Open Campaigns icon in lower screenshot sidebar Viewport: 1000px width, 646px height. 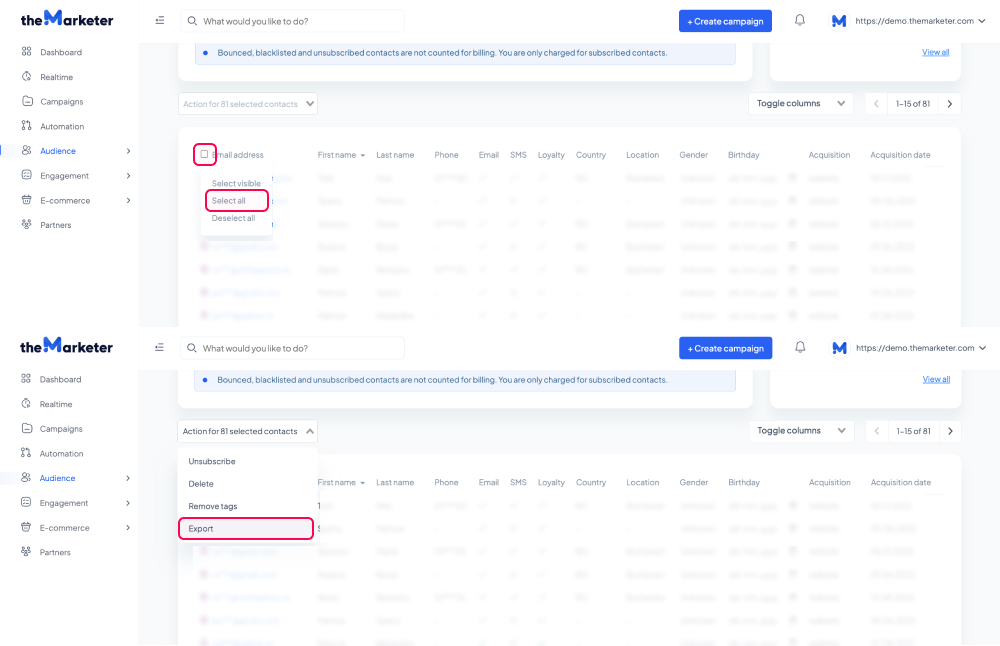click(26, 428)
